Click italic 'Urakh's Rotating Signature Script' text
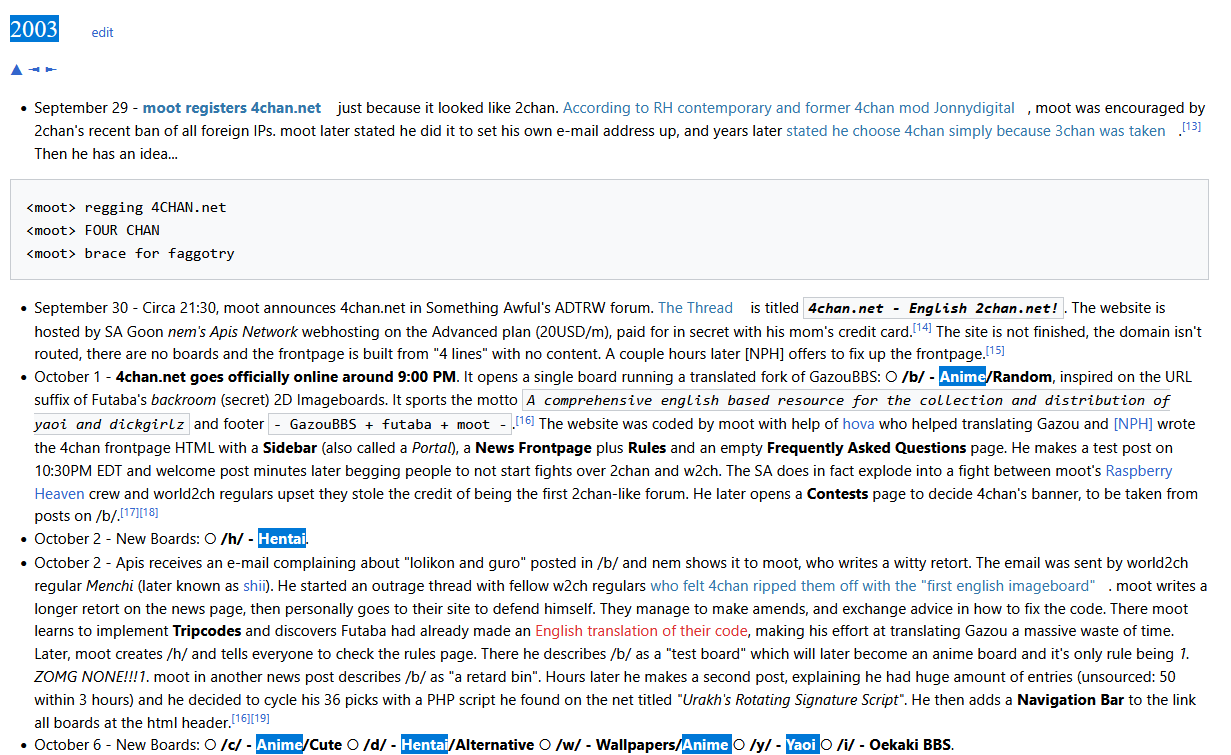The width and height of the screenshot is (1231, 755). click(789, 701)
